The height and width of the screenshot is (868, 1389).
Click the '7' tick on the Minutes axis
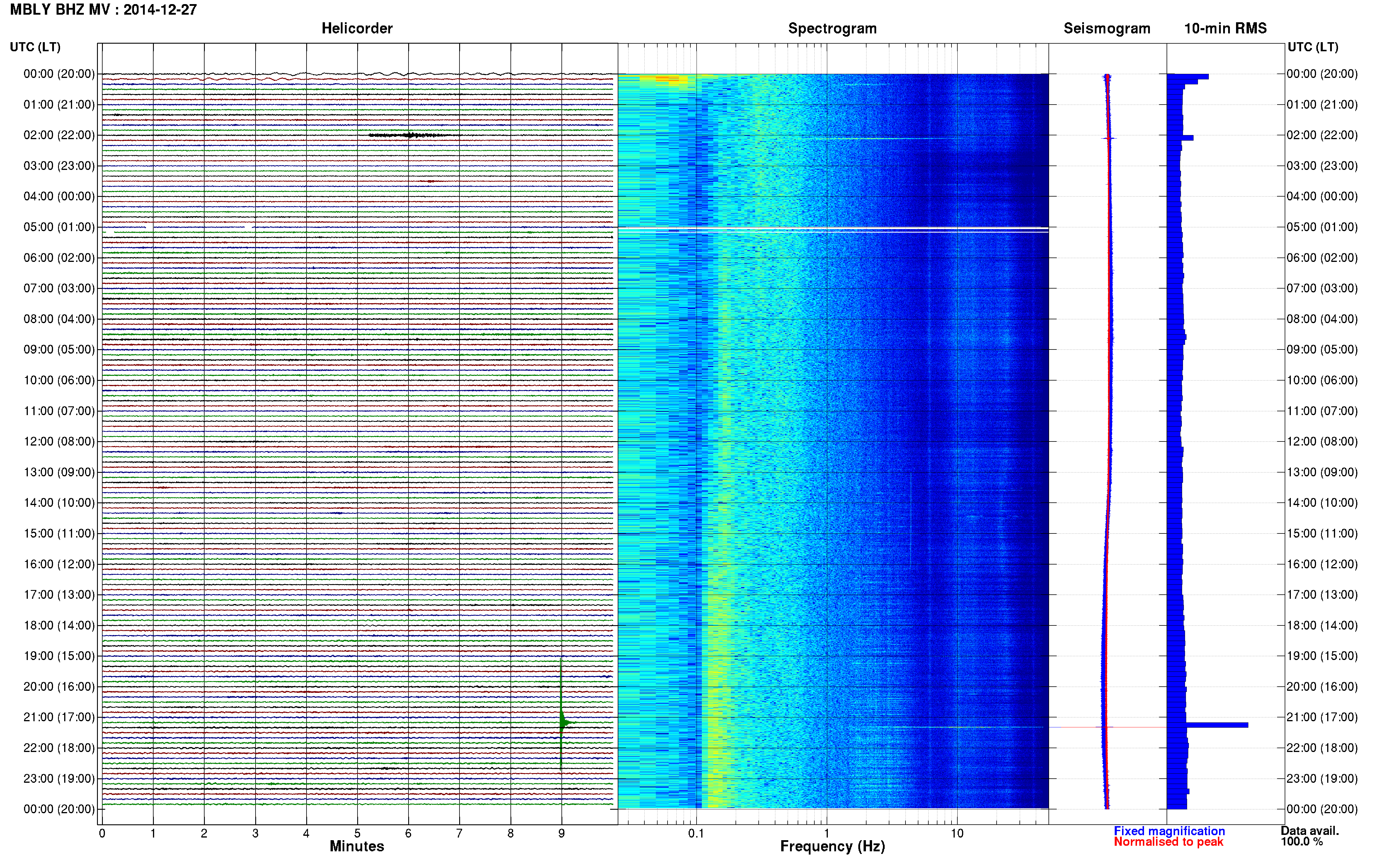459,833
